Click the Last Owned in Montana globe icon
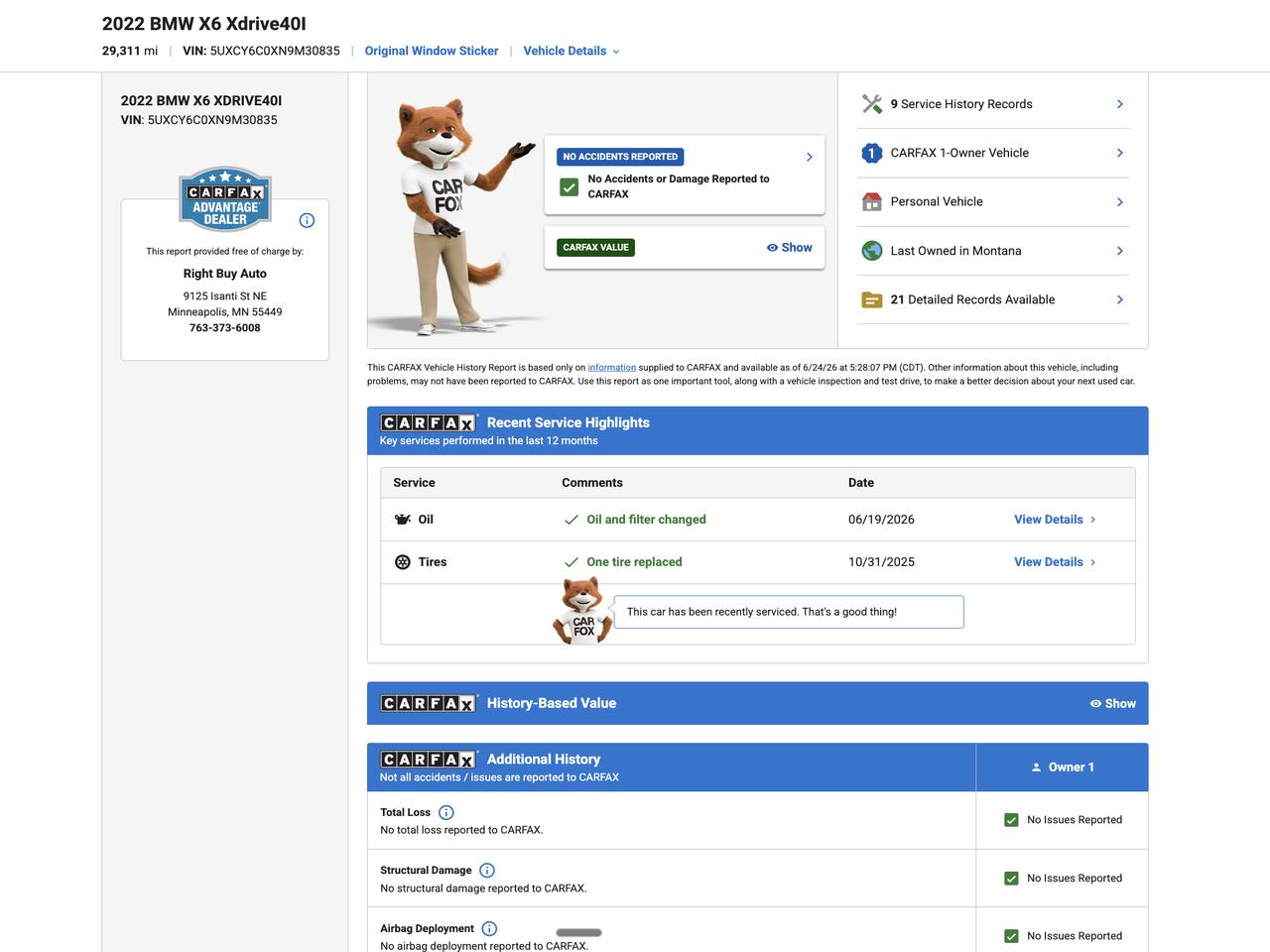The height and width of the screenshot is (952, 1270). [872, 251]
